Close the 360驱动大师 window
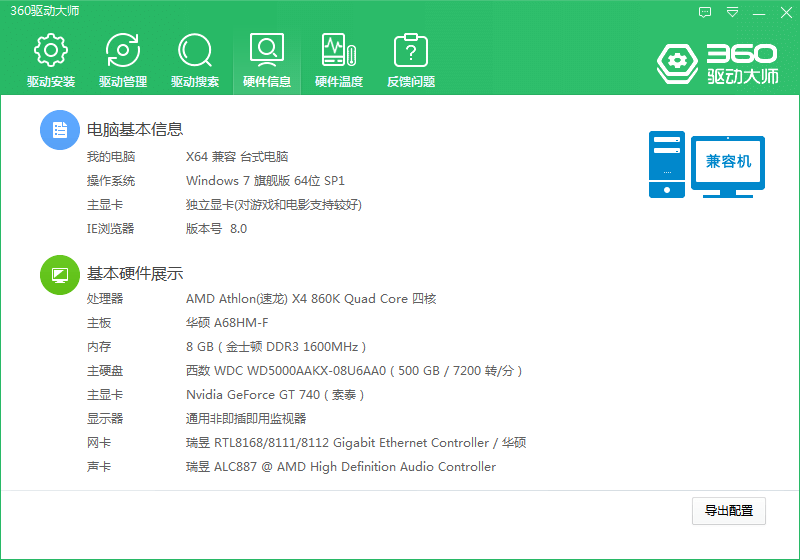This screenshot has height=560, width=800. [786, 12]
